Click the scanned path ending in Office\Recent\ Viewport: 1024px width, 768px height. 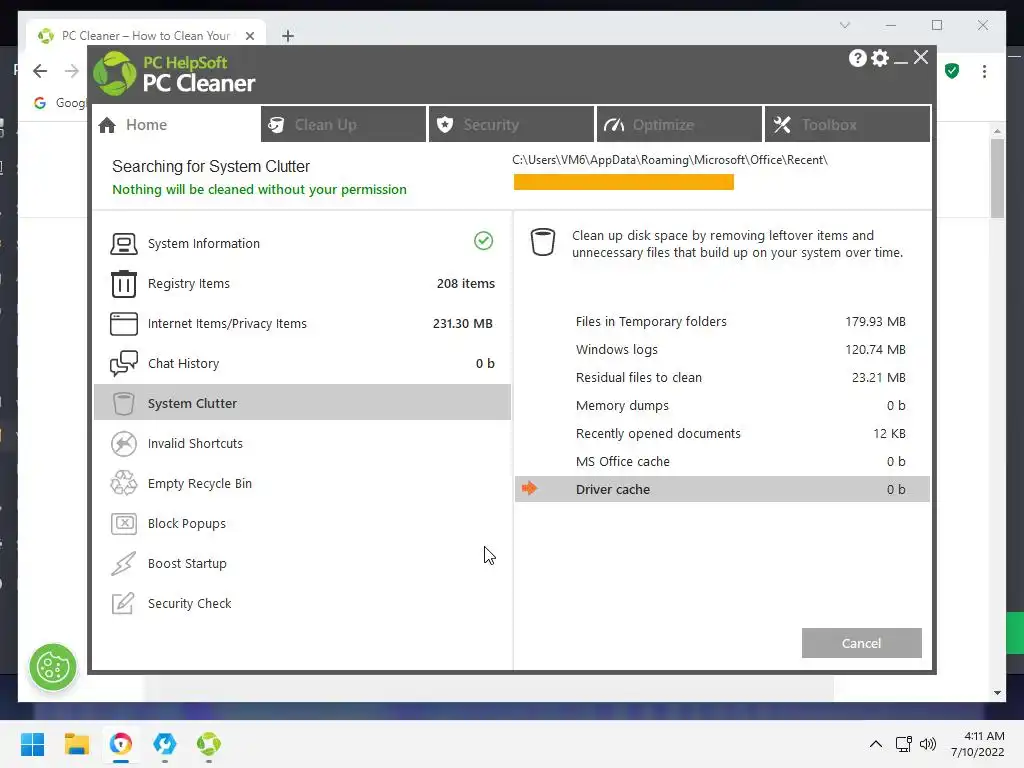[x=670, y=160]
